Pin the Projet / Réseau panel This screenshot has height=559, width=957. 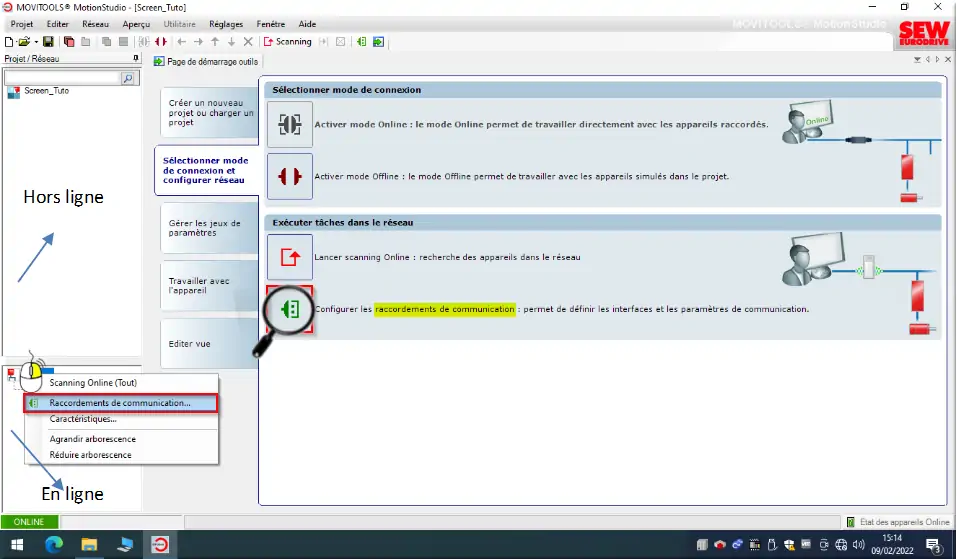(135, 59)
